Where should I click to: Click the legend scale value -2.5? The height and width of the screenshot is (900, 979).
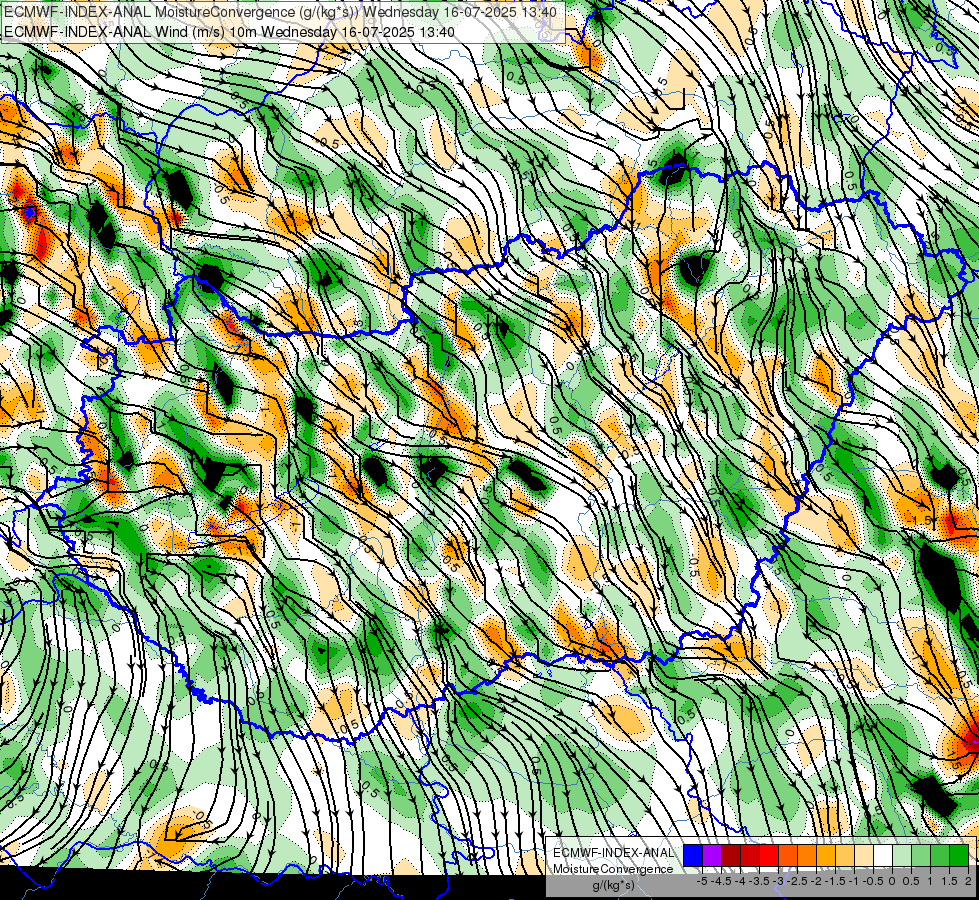pos(799,881)
